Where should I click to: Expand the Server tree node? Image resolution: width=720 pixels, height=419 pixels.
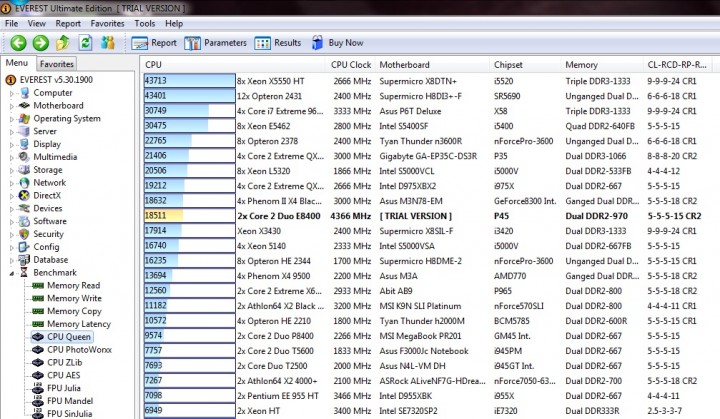coord(12,132)
